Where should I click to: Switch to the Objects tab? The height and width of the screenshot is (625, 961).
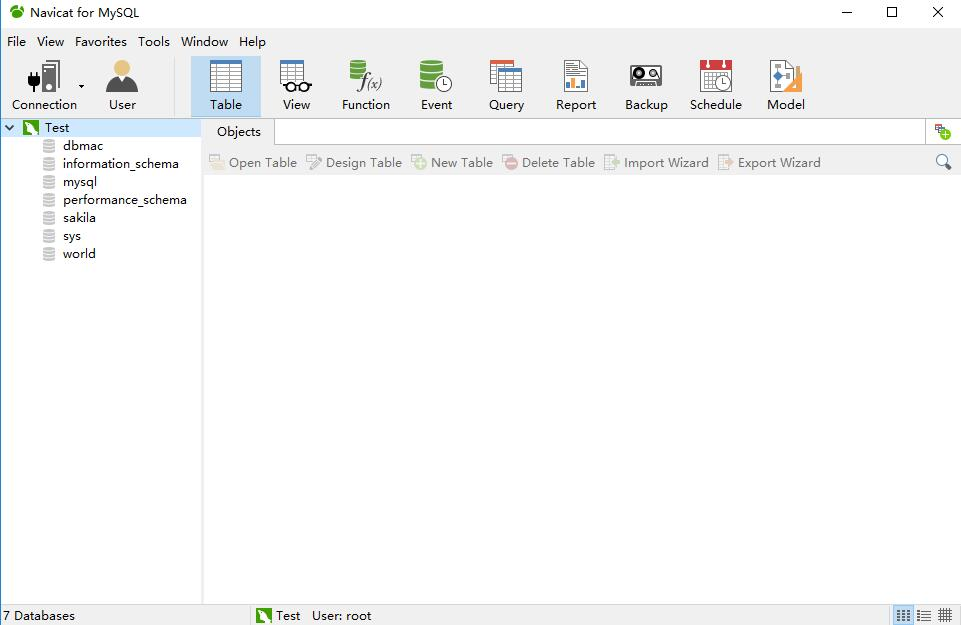pos(238,132)
